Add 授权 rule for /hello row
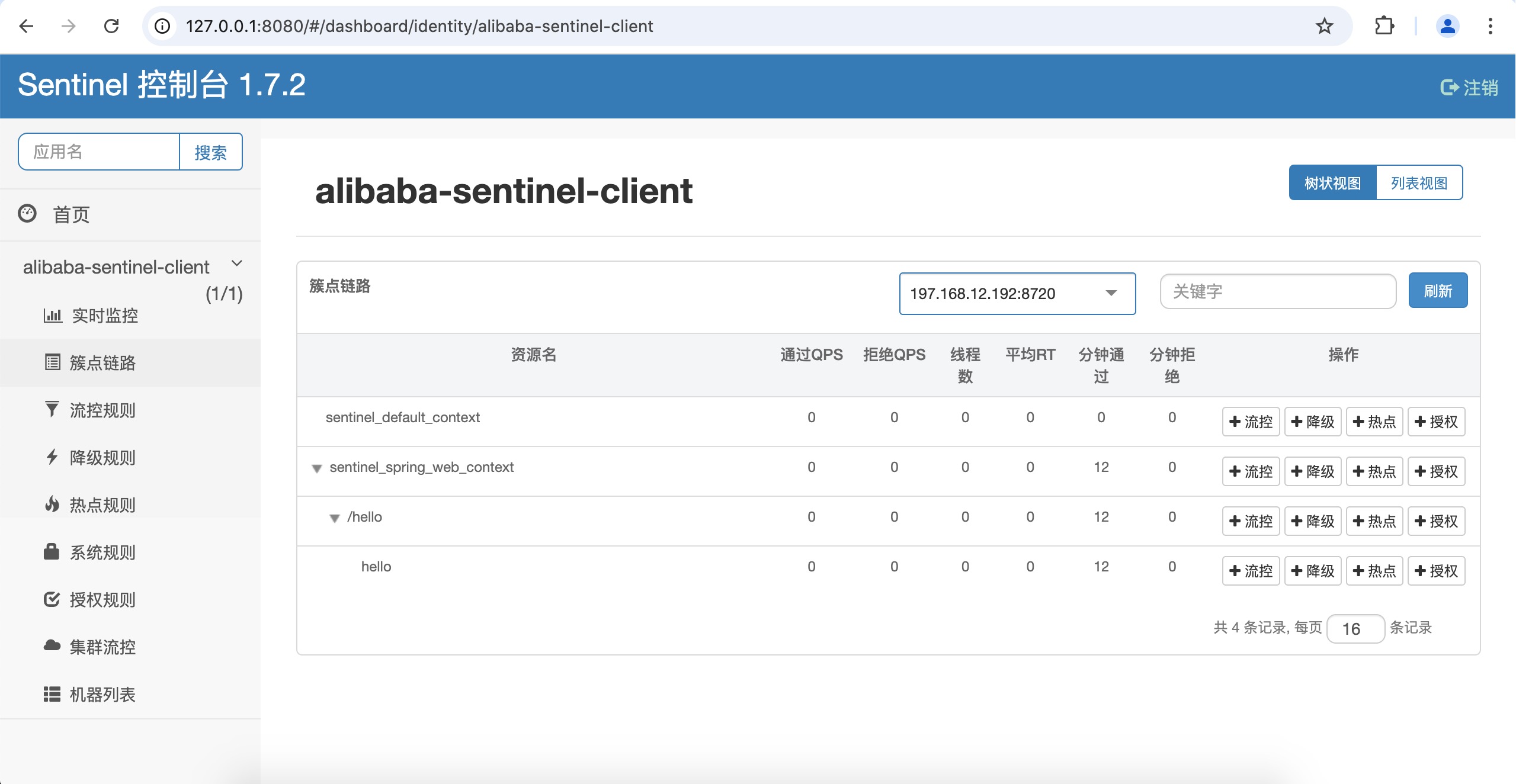Screen dimensions: 1516x784 [1436, 521]
